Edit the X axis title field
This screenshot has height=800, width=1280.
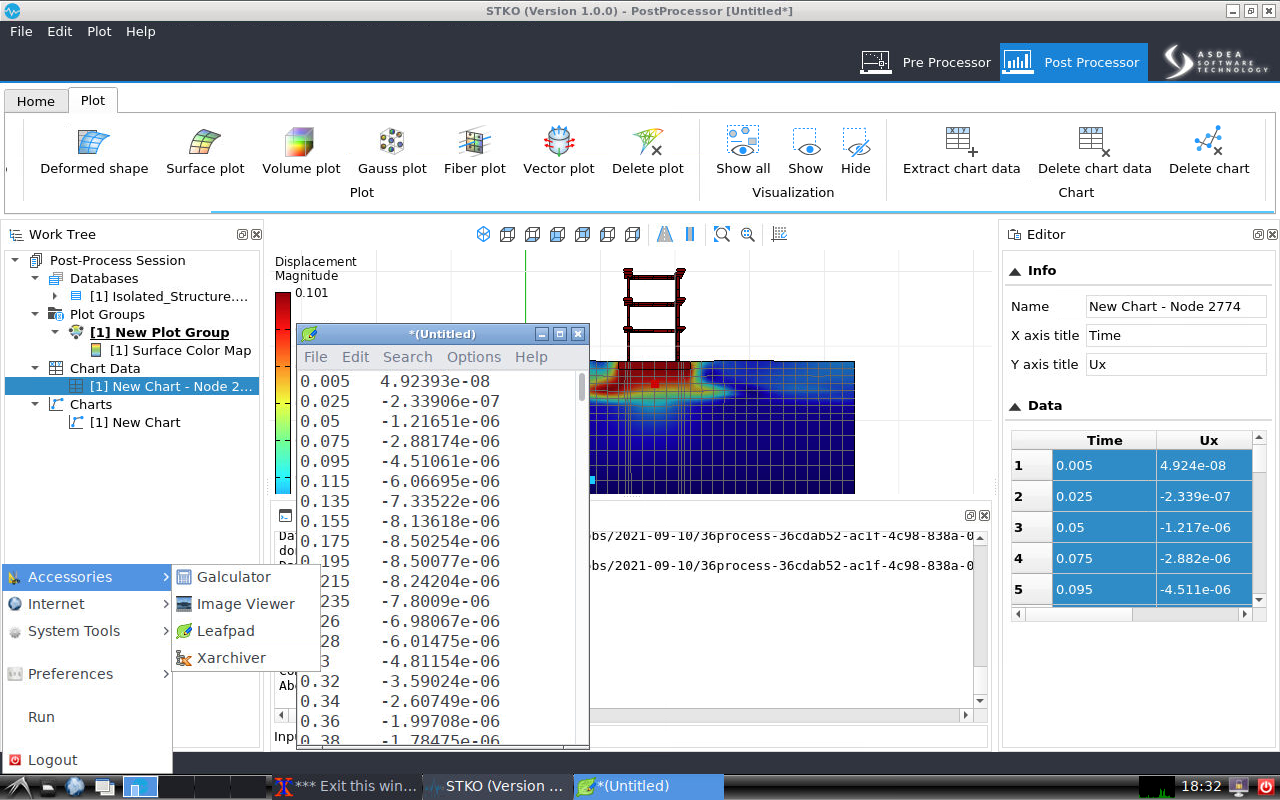[1175, 336]
